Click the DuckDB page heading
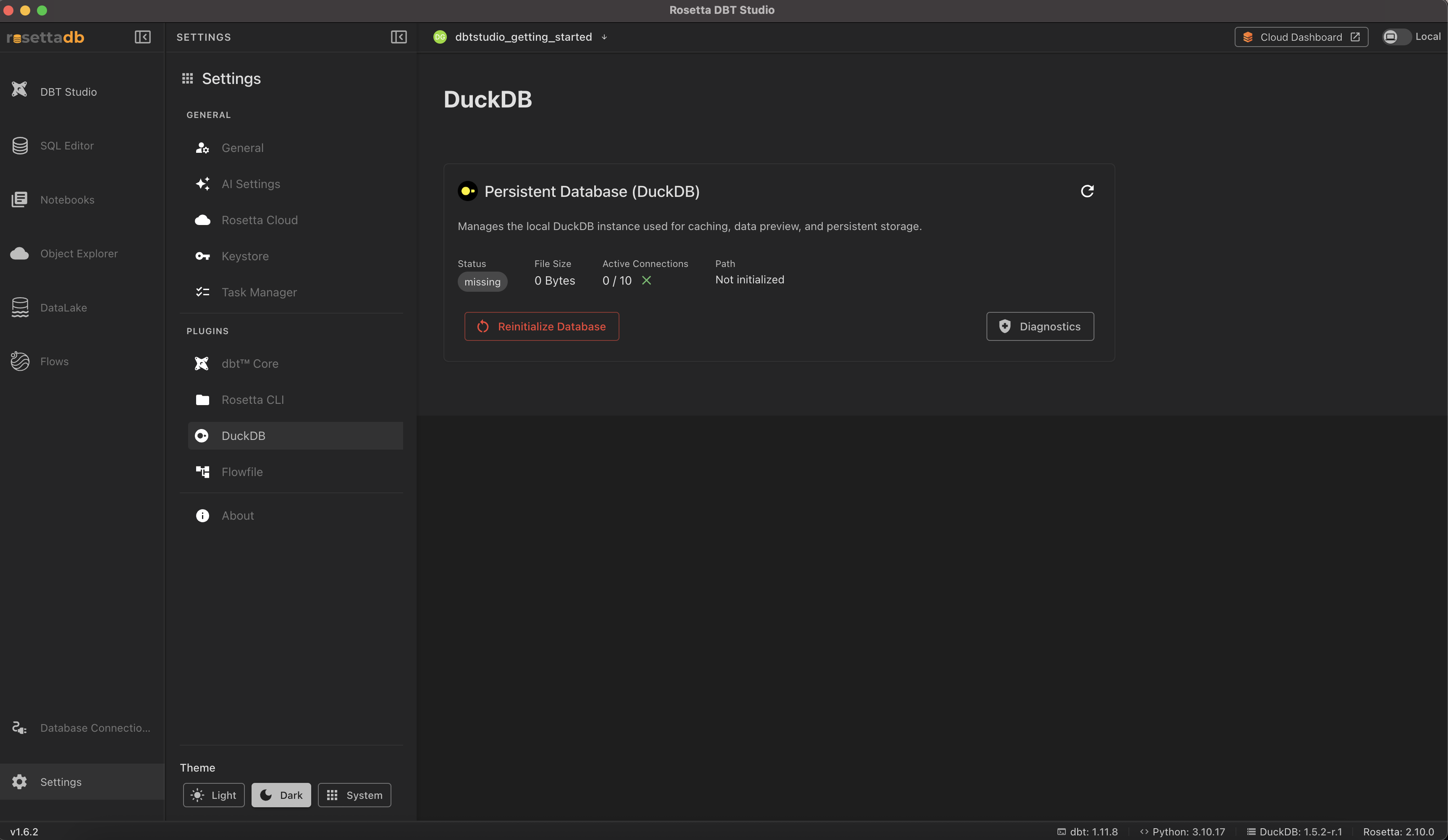 click(487, 99)
